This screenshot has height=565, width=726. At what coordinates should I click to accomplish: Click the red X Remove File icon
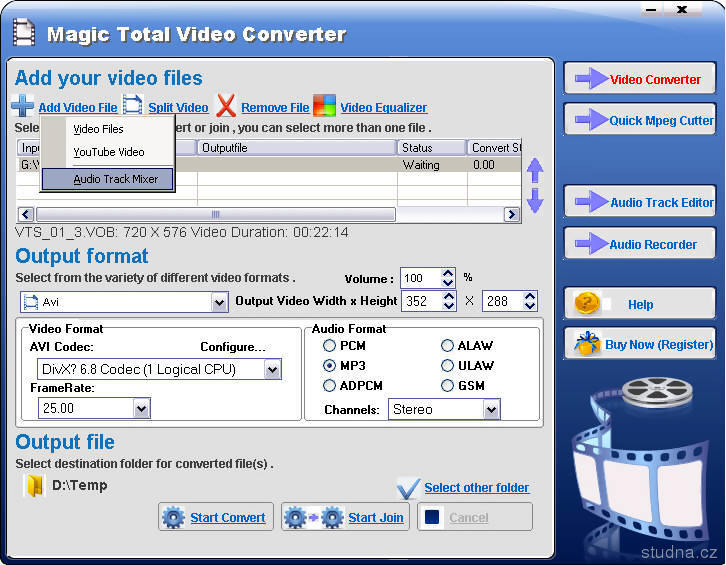point(226,106)
